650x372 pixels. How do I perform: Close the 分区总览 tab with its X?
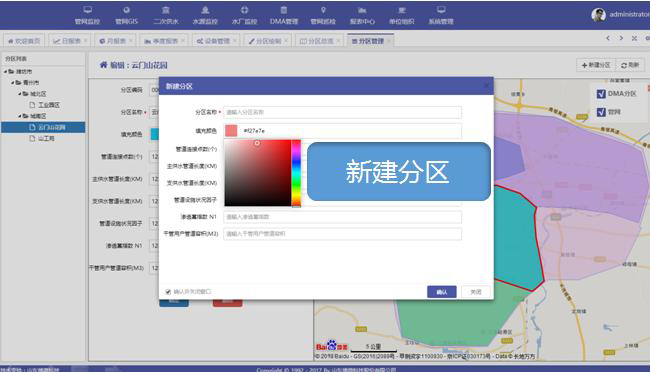click(x=338, y=41)
